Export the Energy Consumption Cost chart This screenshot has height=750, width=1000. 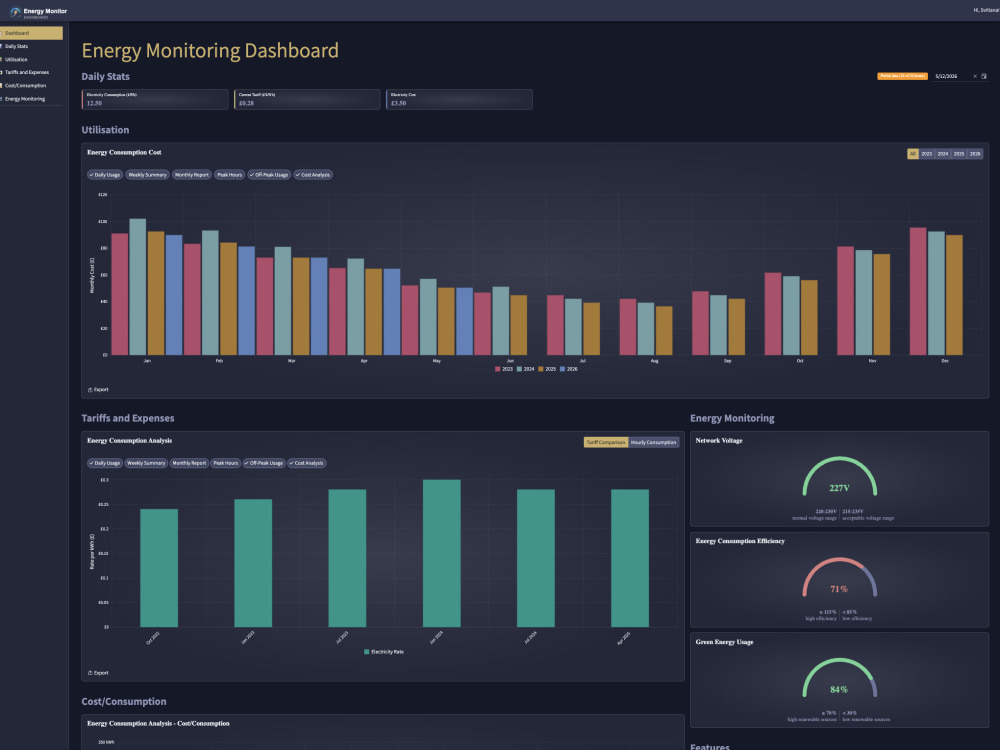tap(98, 390)
